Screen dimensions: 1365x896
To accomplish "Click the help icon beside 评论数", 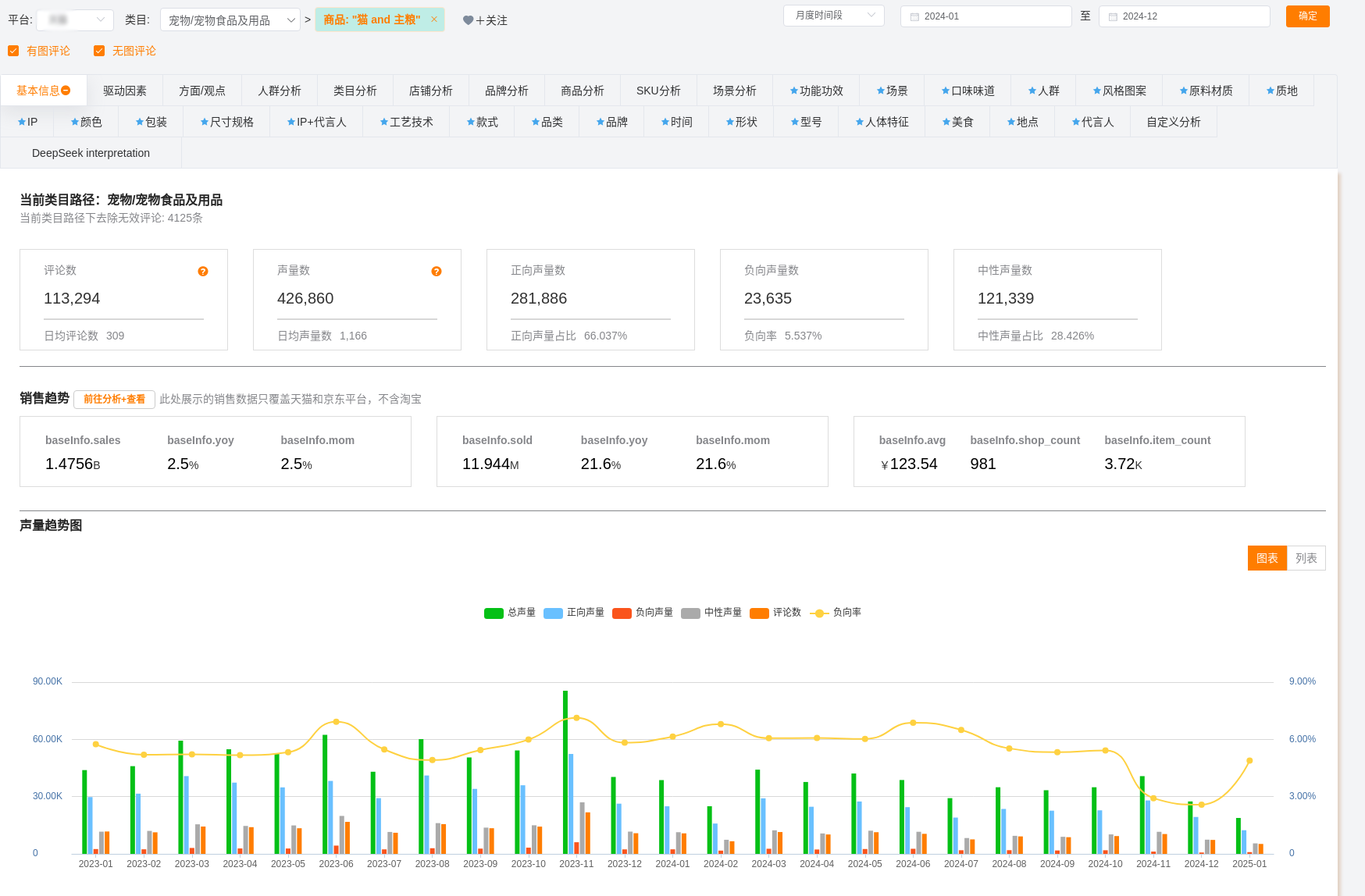I will (203, 272).
